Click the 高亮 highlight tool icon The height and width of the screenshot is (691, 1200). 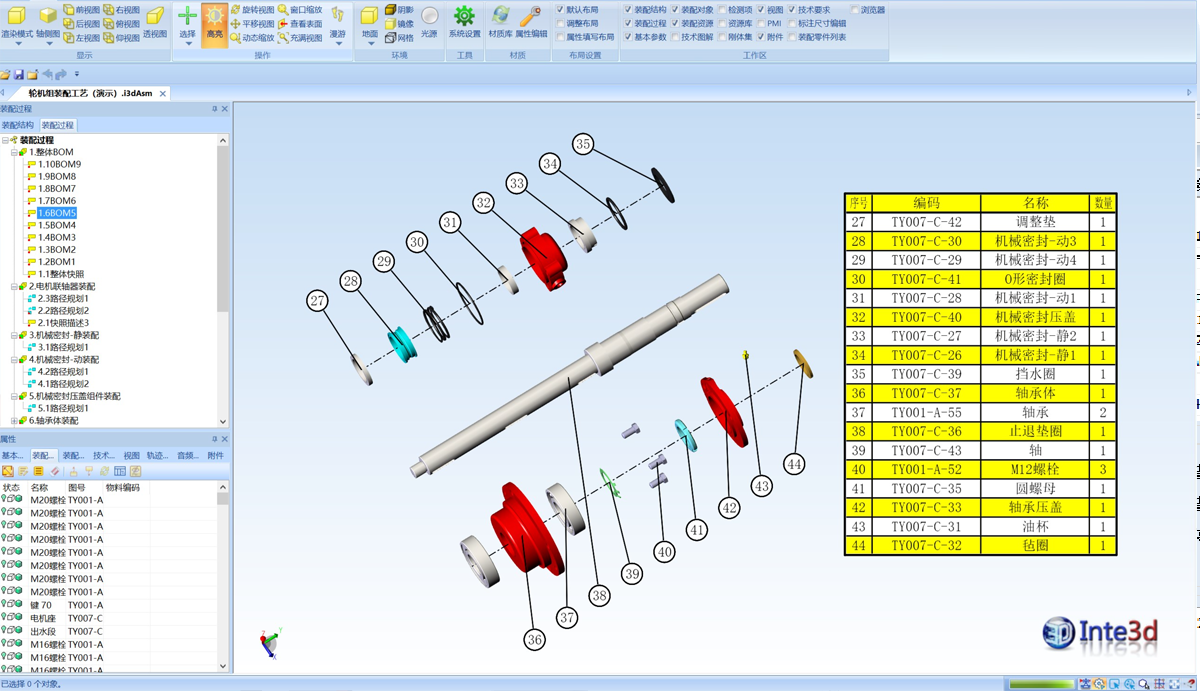pyautogui.click(x=214, y=22)
